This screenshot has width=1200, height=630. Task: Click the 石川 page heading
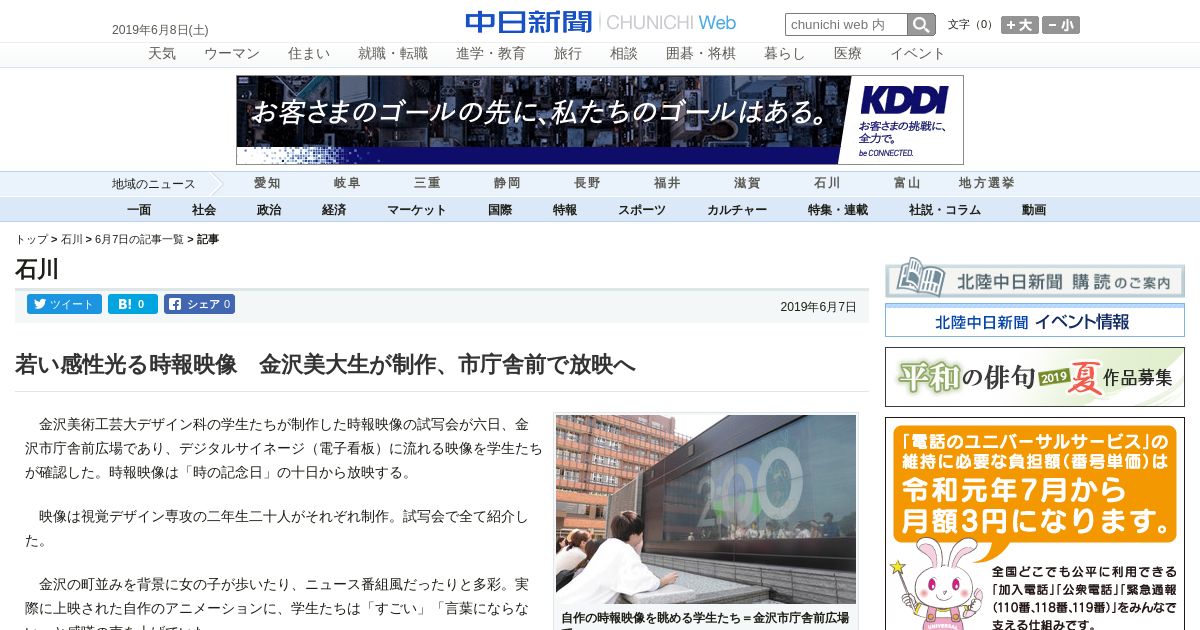[x=37, y=269]
